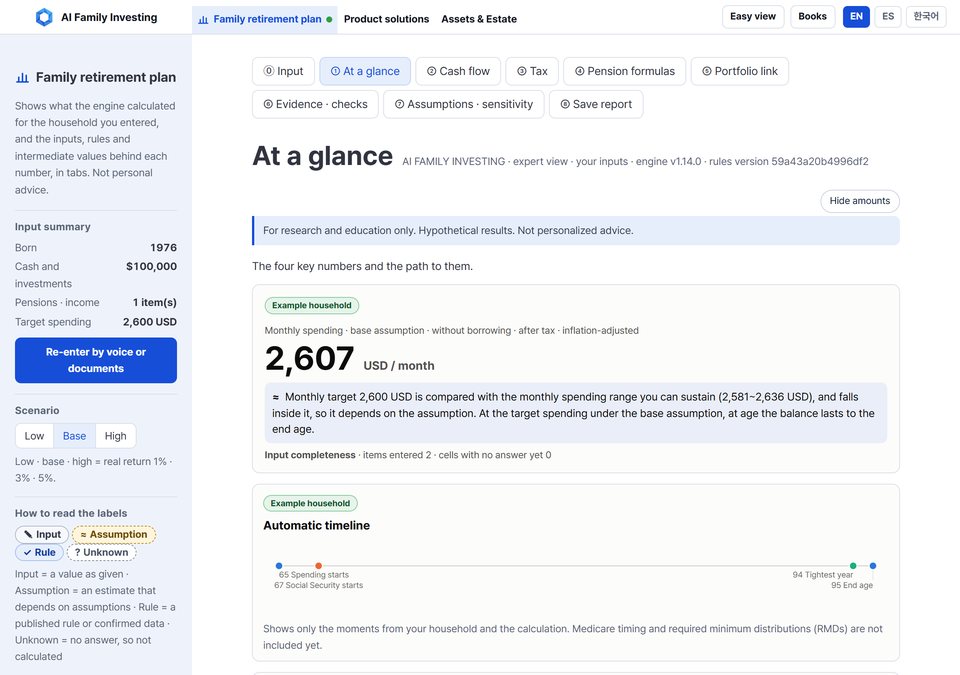Click the Assumption label chip in the legend
The height and width of the screenshot is (675, 960).
click(x=114, y=535)
